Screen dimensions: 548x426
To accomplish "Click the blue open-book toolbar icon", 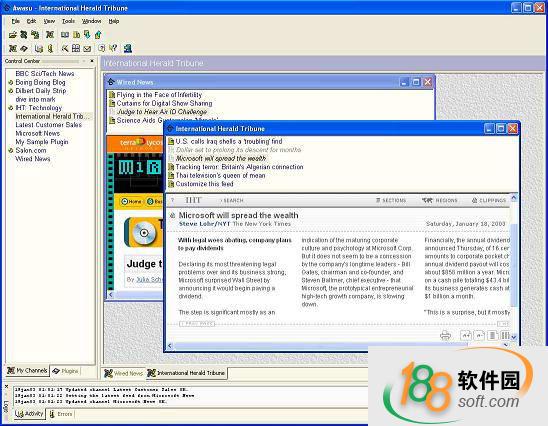I will click(65, 35).
